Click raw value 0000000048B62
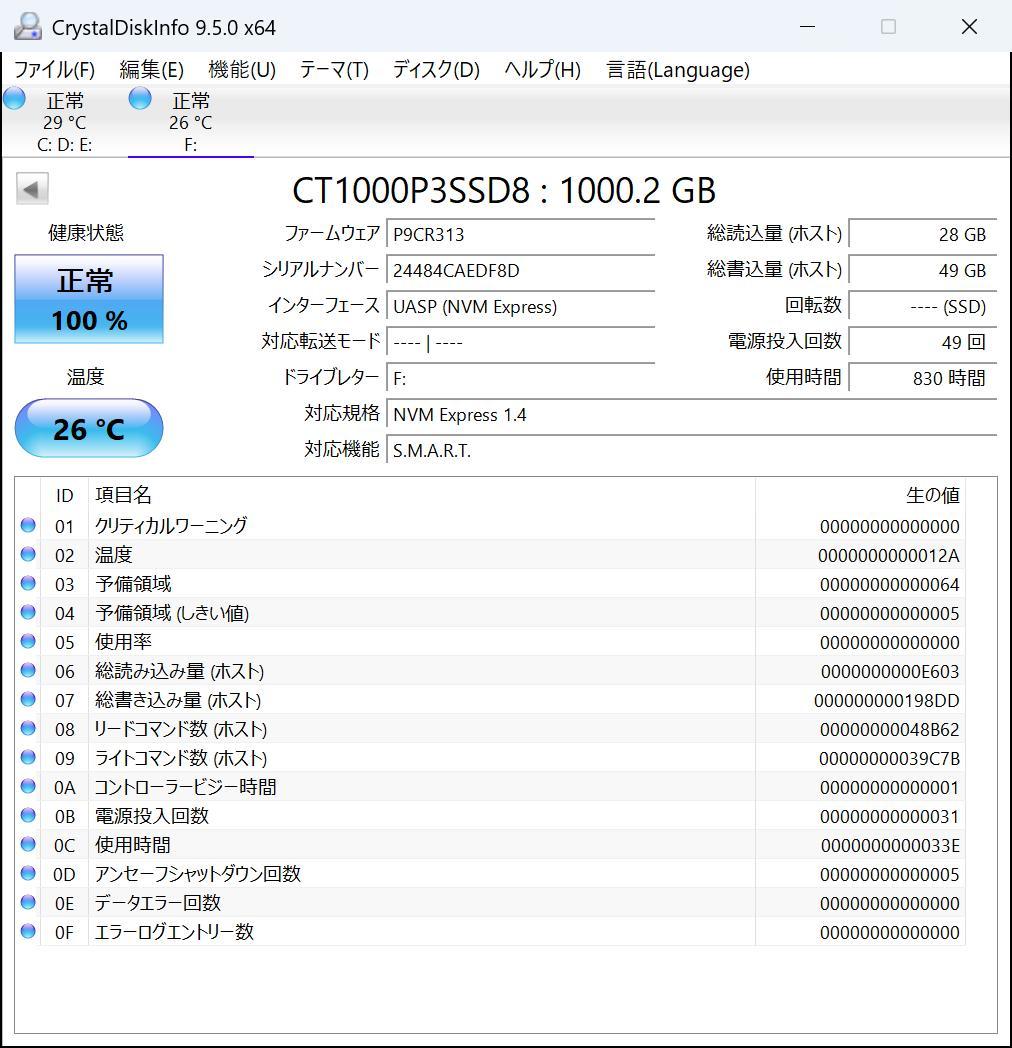The width and height of the screenshot is (1012, 1048). point(890,729)
